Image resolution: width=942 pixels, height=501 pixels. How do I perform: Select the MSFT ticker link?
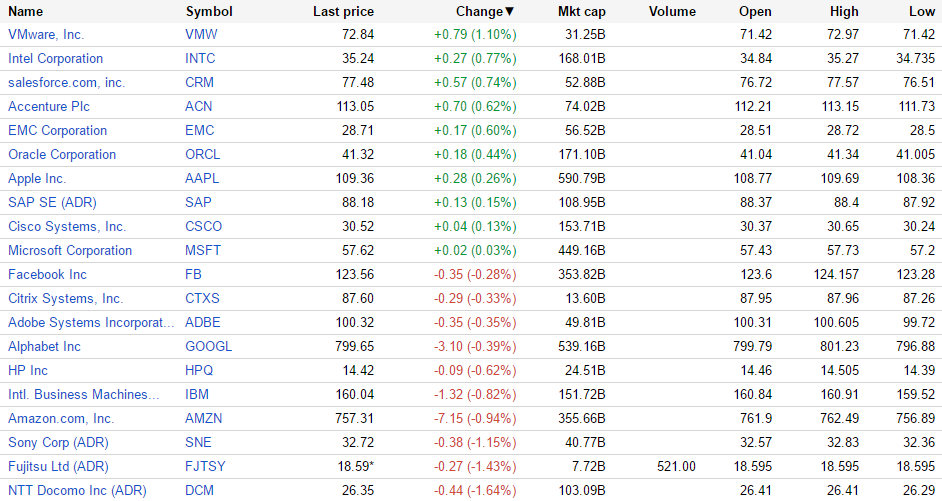[202, 250]
